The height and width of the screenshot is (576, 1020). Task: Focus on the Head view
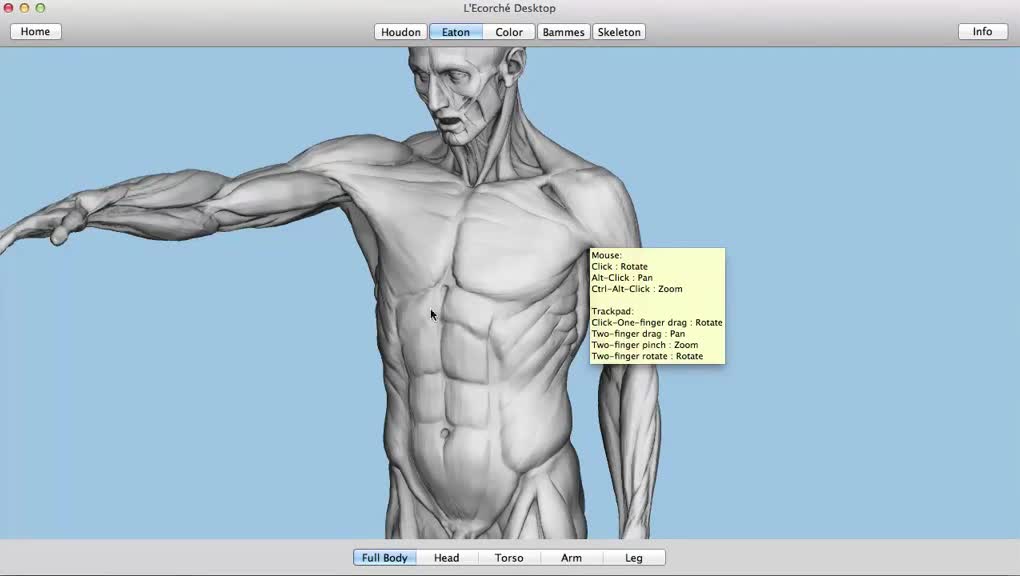446,558
